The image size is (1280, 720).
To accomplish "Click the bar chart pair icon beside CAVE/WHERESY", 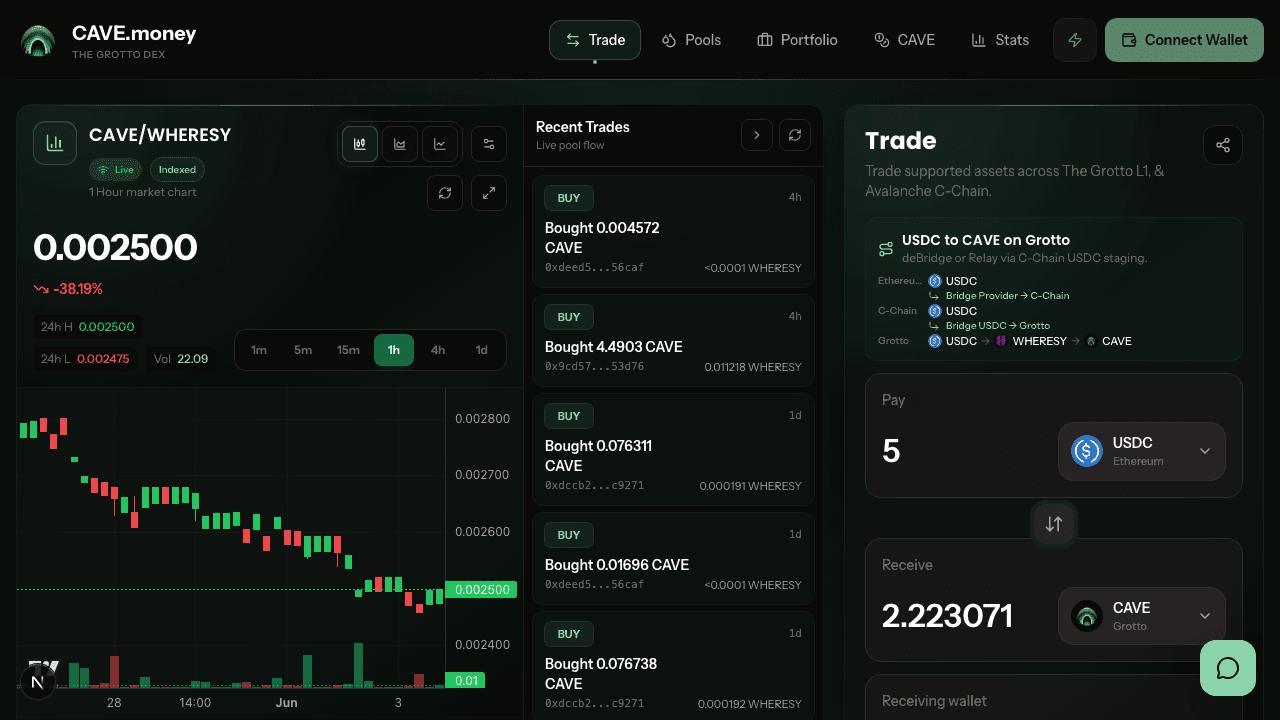I will [x=55, y=143].
